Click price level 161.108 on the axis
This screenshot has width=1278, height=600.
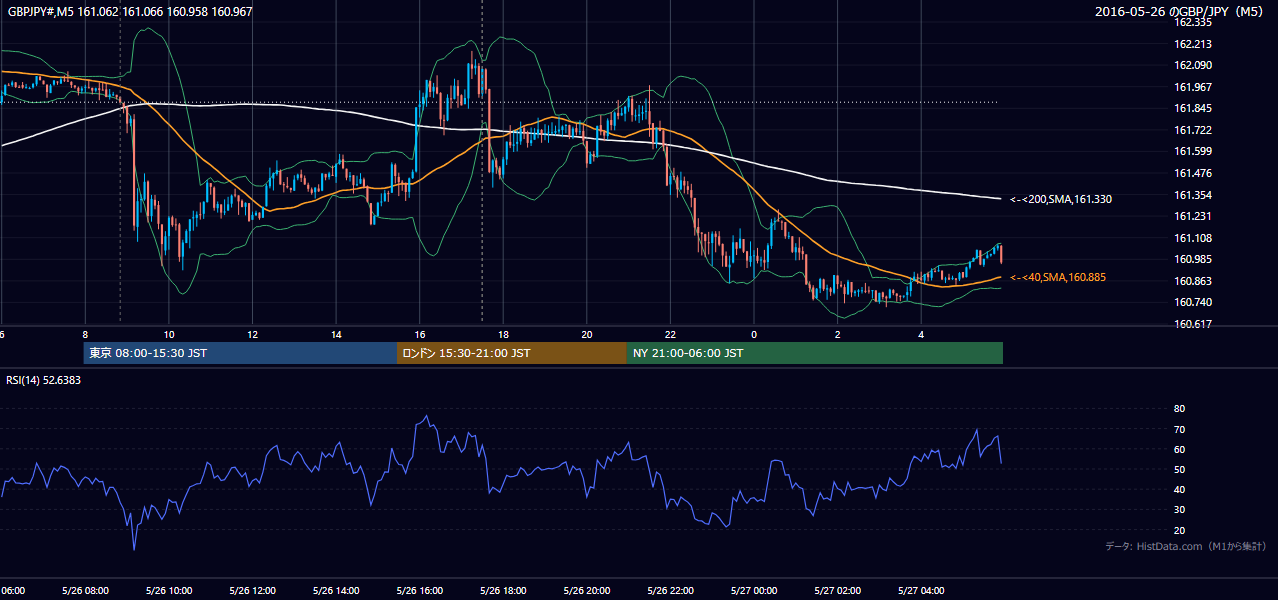(x=1193, y=238)
